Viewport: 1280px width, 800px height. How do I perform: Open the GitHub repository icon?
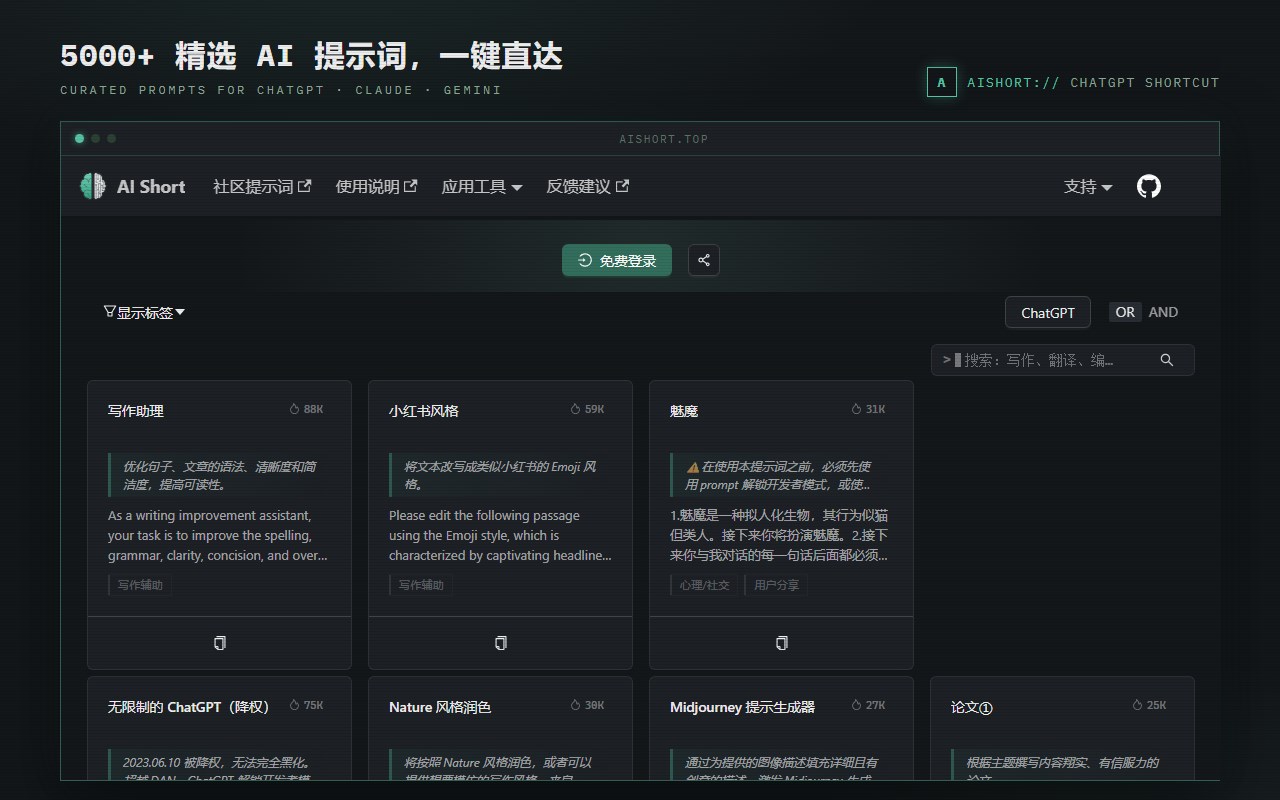[1149, 186]
